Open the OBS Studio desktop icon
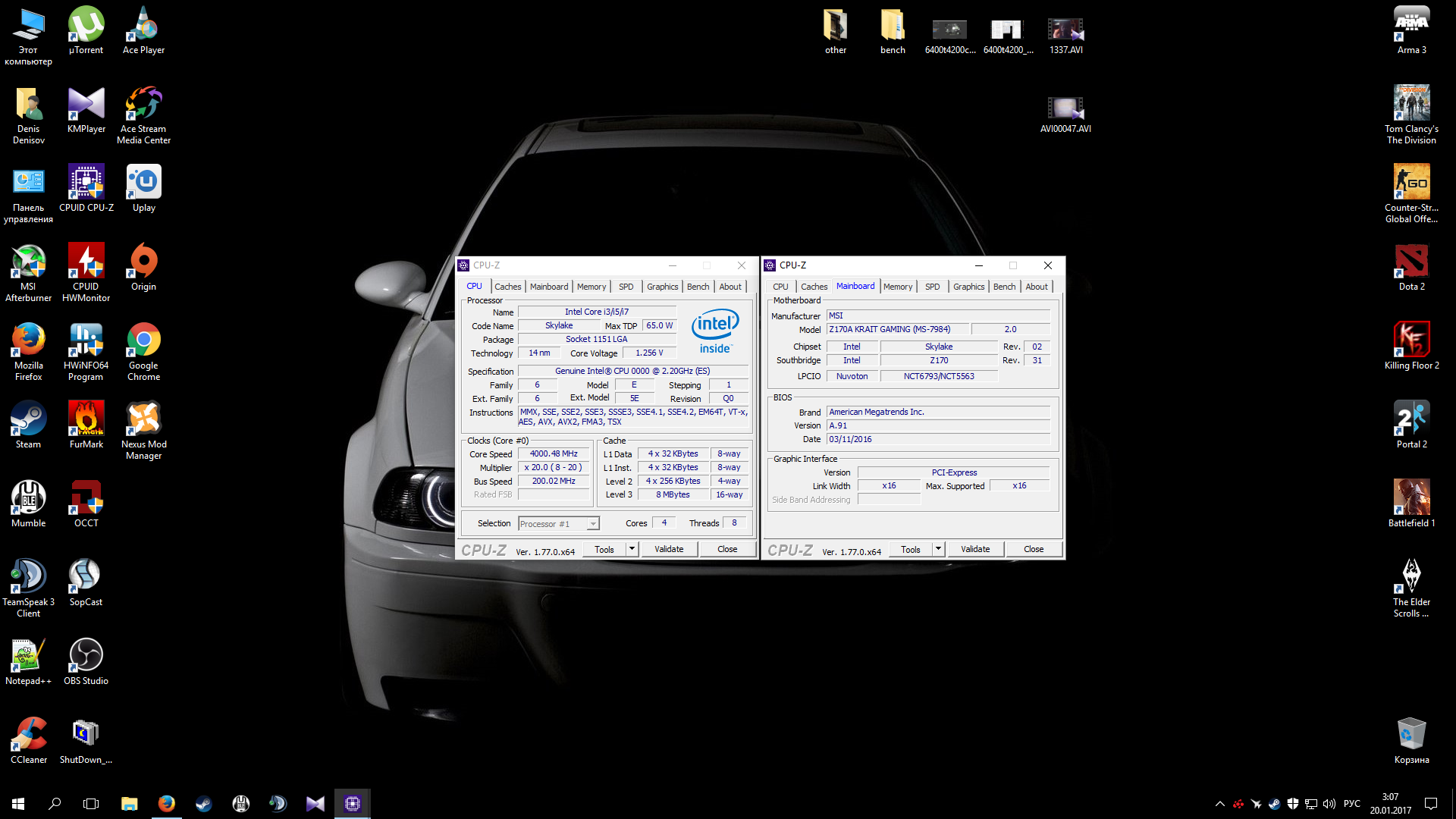This screenshot has width=1456, height=819. tap(86, 656)
